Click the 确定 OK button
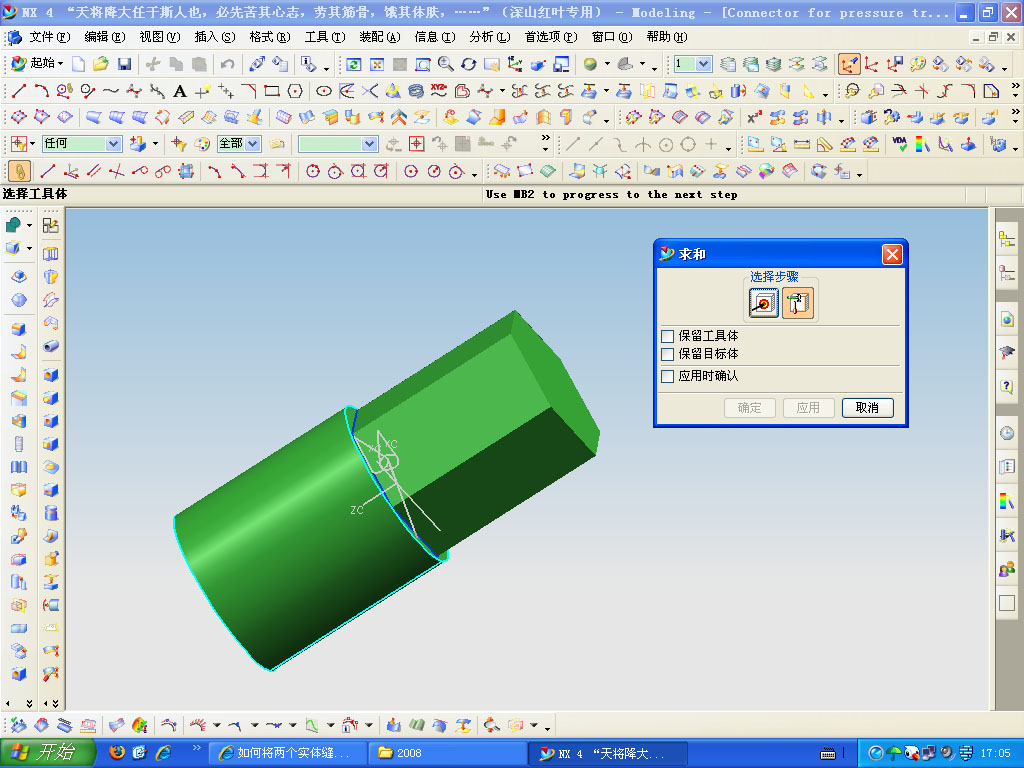 [749, 408]
